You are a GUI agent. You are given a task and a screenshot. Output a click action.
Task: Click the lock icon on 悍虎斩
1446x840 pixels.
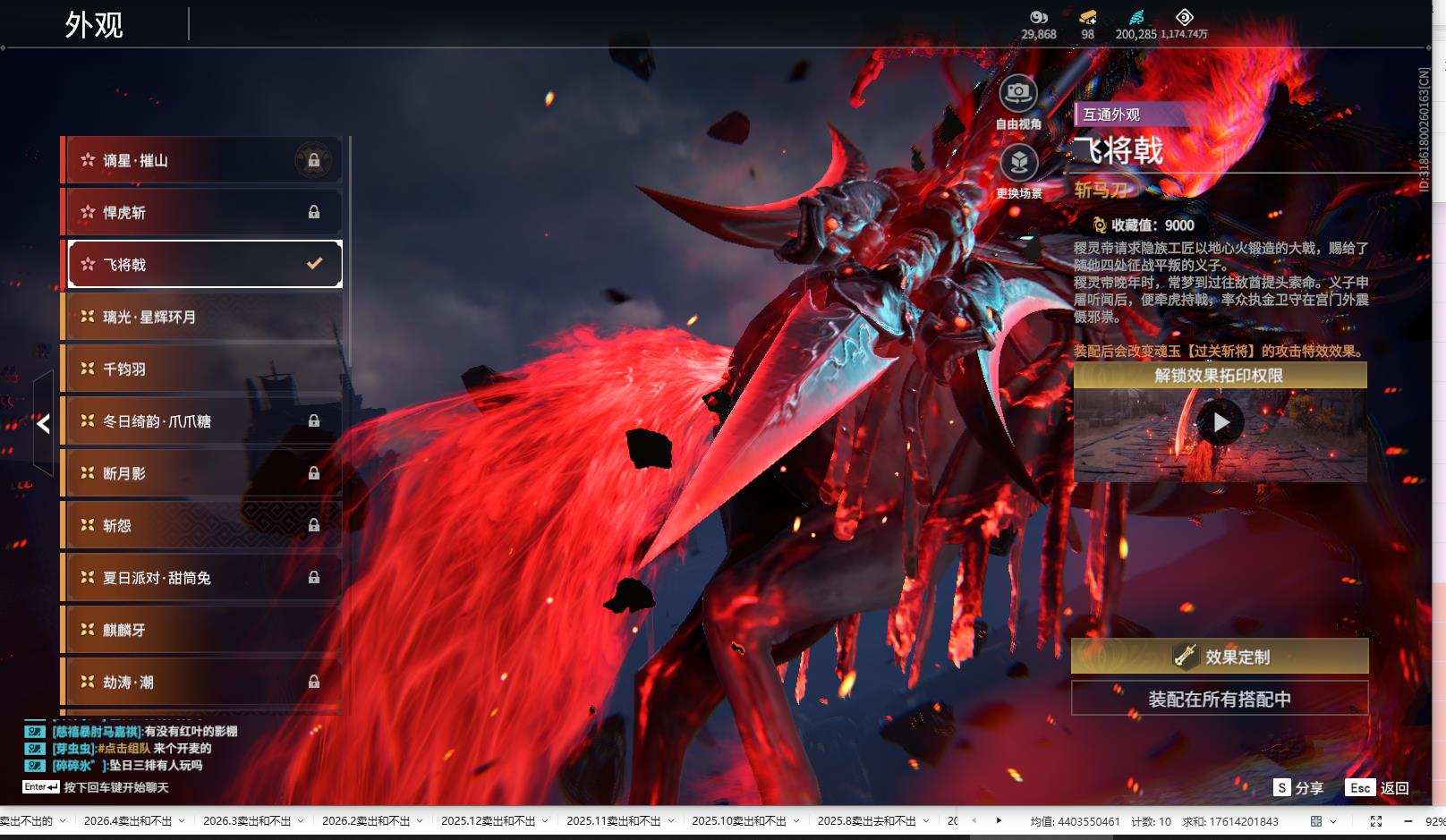(x=314, y=212)
